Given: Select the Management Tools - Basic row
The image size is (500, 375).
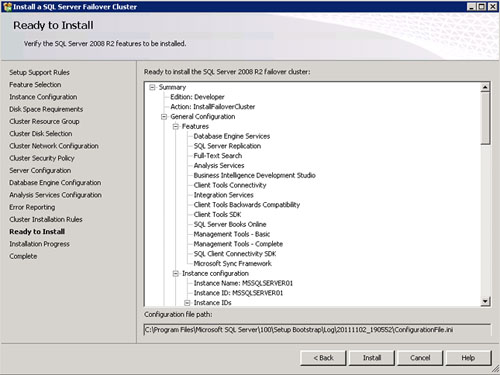Looking at the screenshot, I should pos(232,234).
